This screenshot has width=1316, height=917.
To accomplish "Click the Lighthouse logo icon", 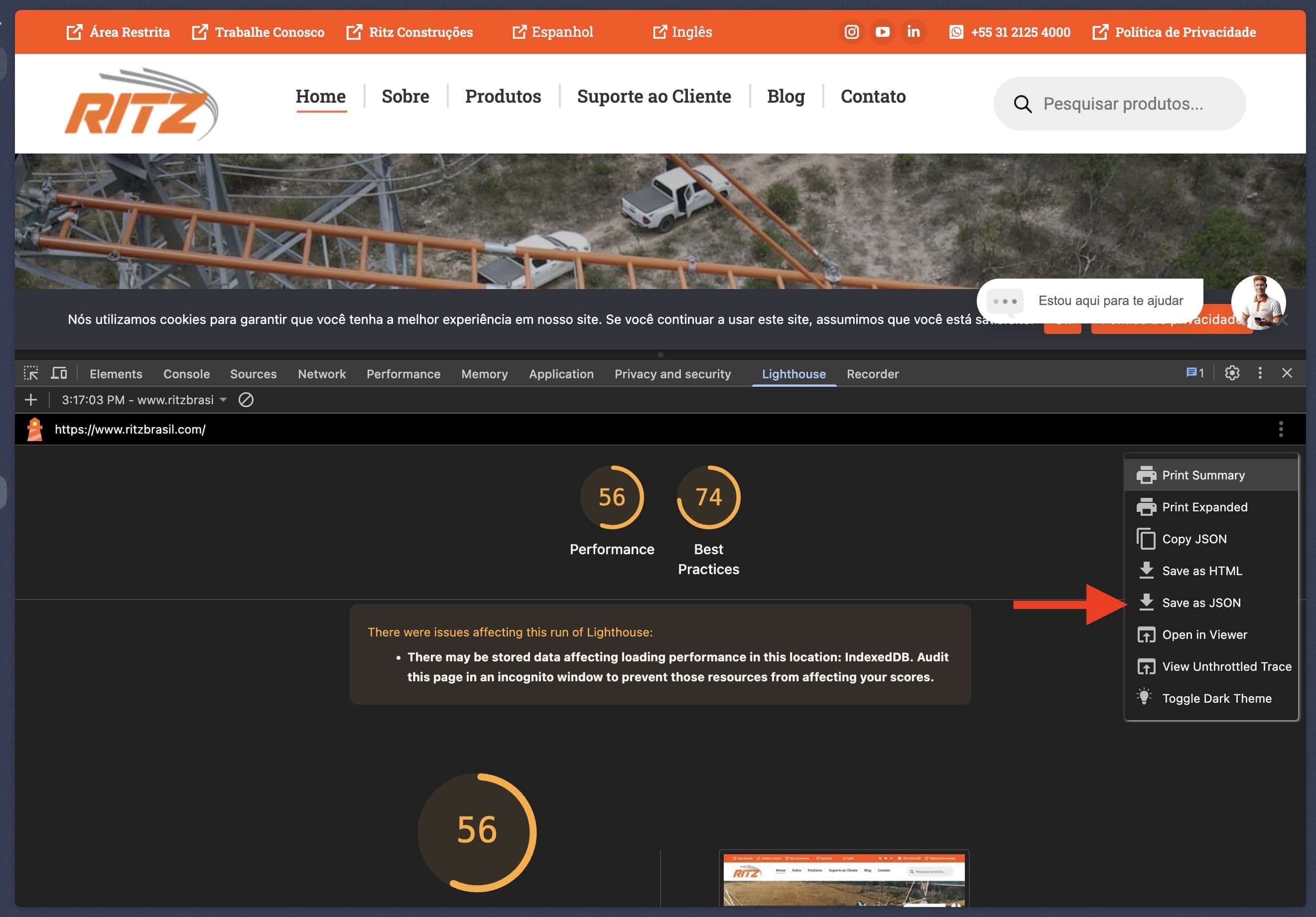I will pos(35,429).
